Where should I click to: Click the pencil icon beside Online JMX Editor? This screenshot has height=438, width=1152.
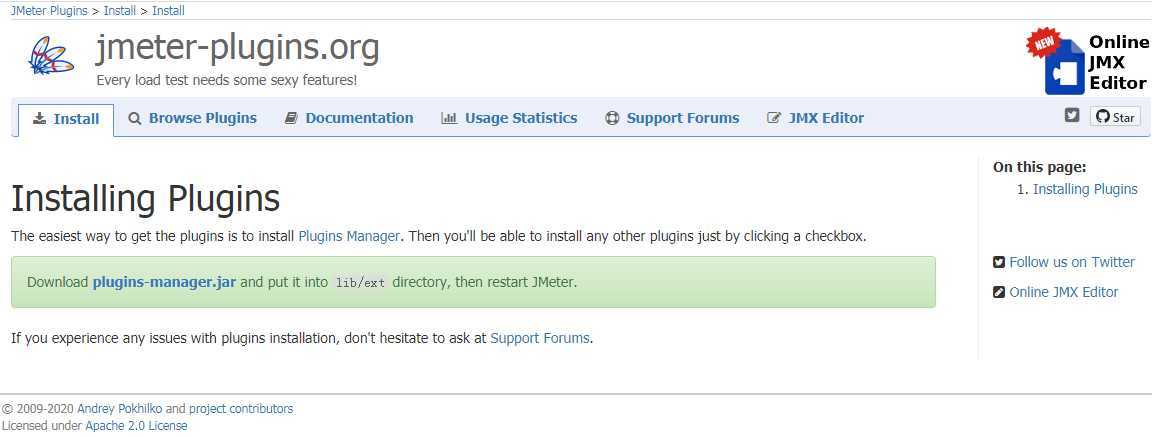click(998, 292)
